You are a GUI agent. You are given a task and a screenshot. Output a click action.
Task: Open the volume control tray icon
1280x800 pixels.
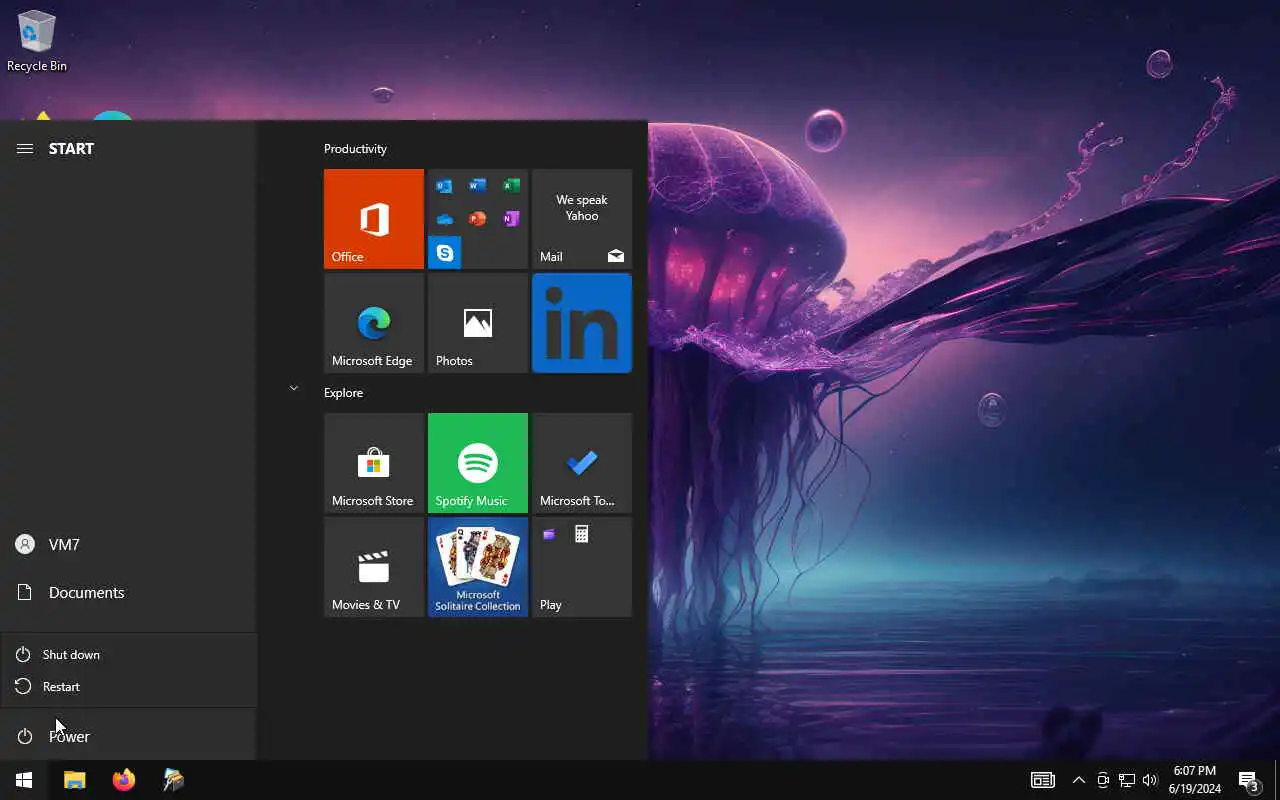tap(1149, 780)
